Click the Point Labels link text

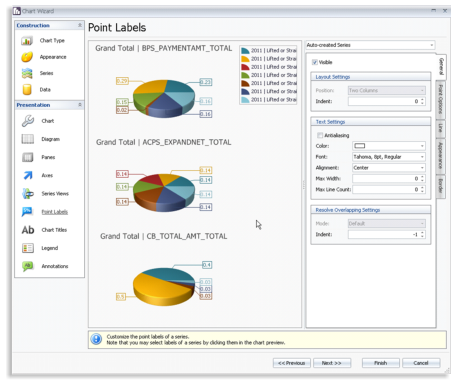pos(55,212)
